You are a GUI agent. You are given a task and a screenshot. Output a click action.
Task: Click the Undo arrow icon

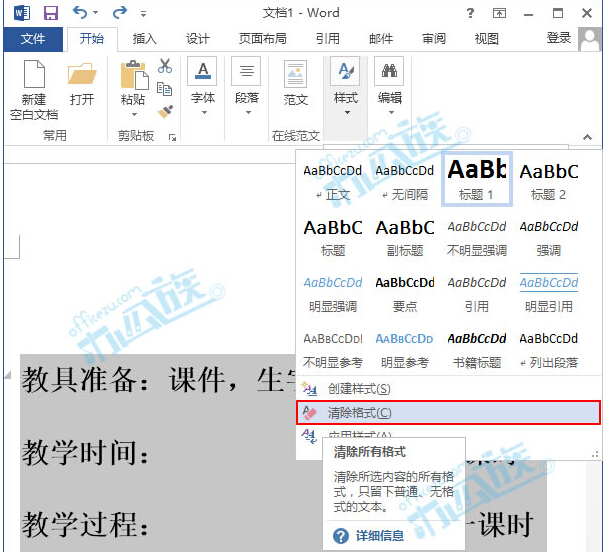(80, 13)
